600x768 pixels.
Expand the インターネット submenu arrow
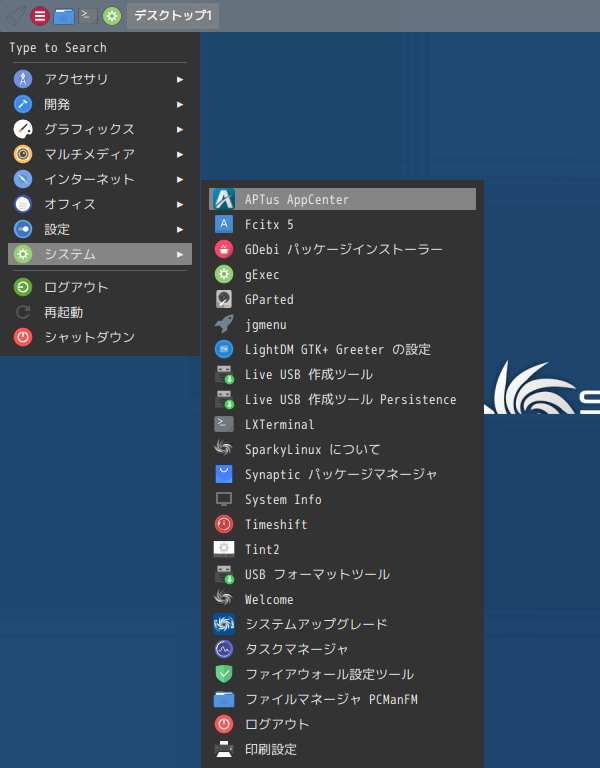coord(180,179)
